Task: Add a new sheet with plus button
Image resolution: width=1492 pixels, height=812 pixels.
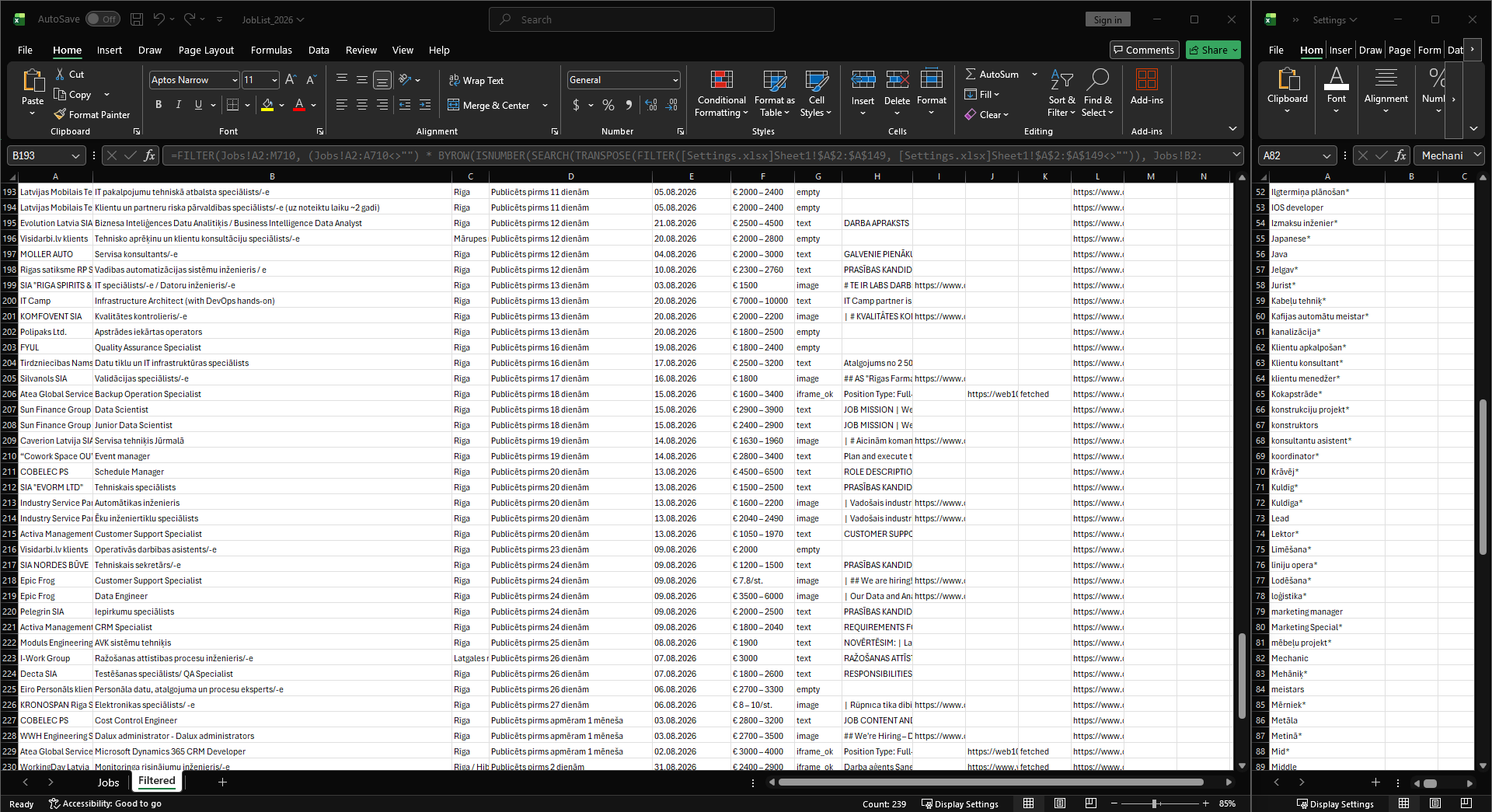Action: click(222, 782)
